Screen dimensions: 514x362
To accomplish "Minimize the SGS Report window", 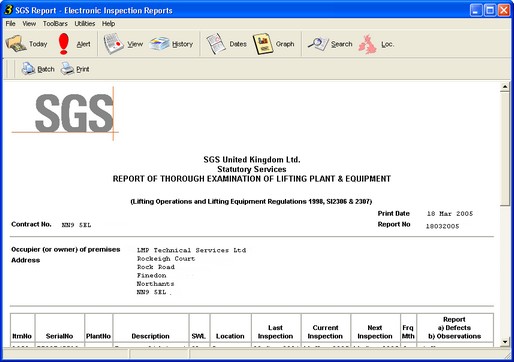I will coord(476,10).
